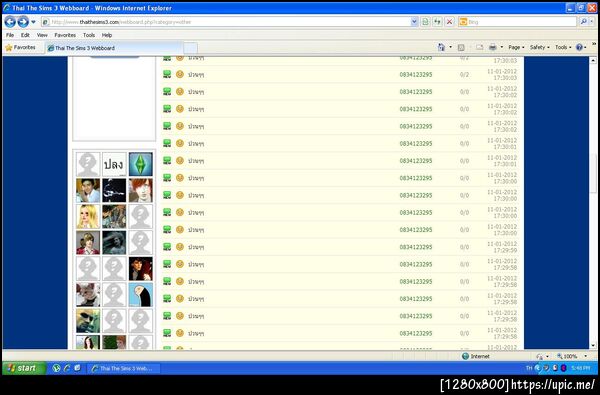
Task: Open the Favorites menu in menu bar
Action: pyautogui.click(x=65, y=35)
